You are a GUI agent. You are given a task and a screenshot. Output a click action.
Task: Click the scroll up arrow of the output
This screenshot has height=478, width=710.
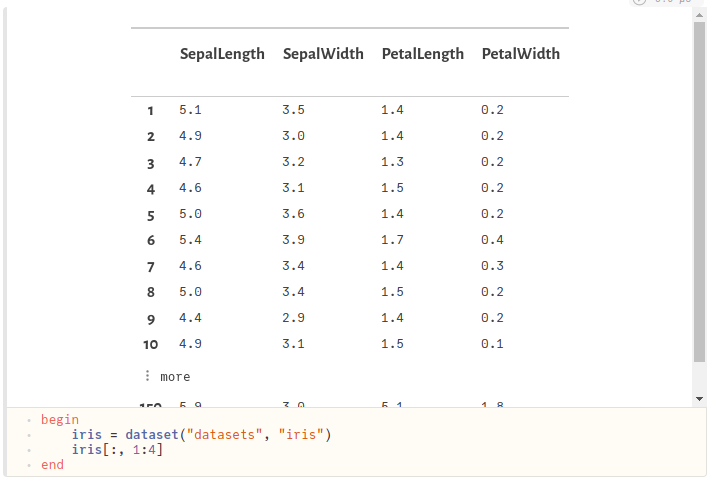[x=699, y=15]
